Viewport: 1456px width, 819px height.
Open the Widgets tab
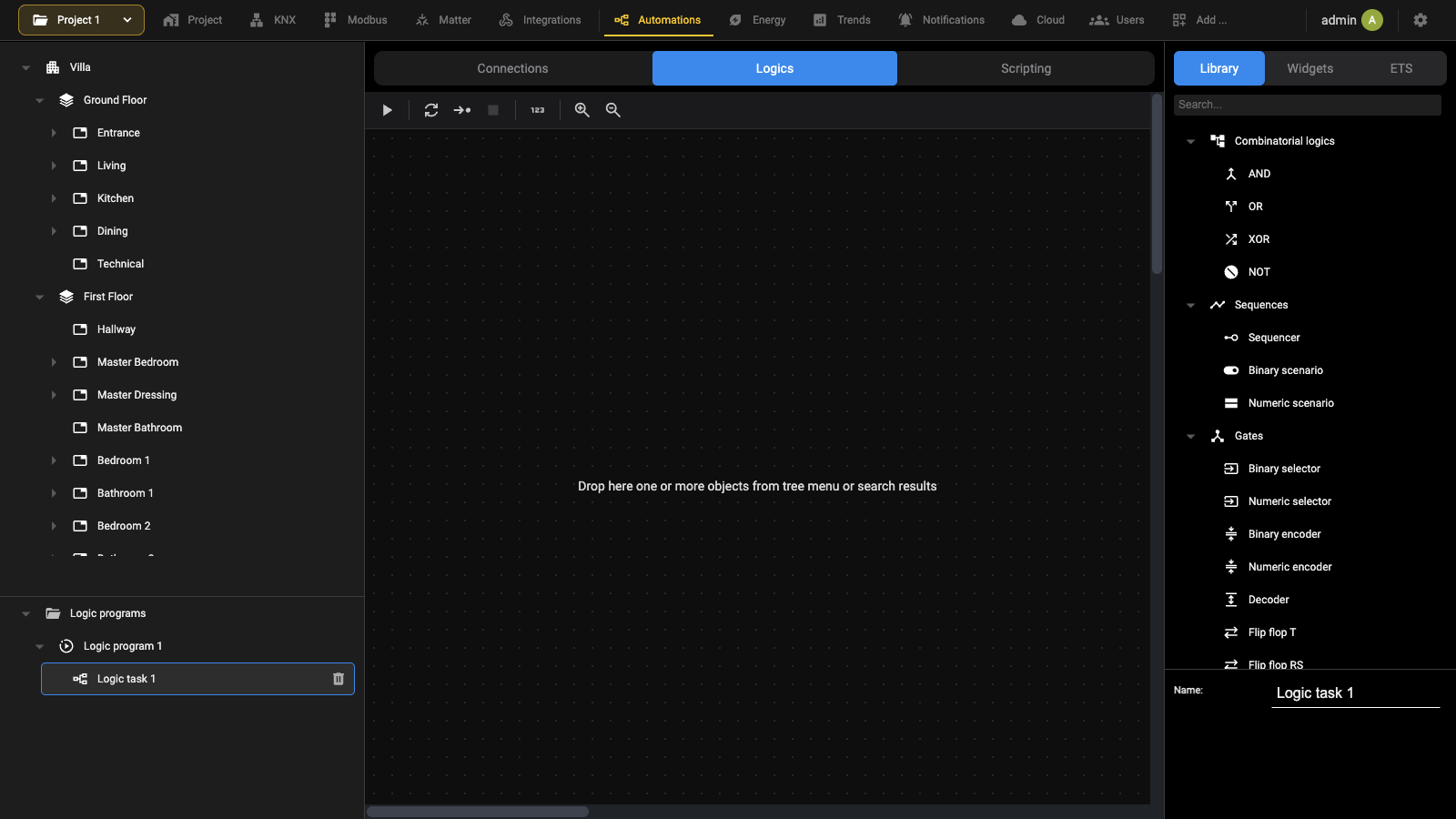pos(1310,68)
